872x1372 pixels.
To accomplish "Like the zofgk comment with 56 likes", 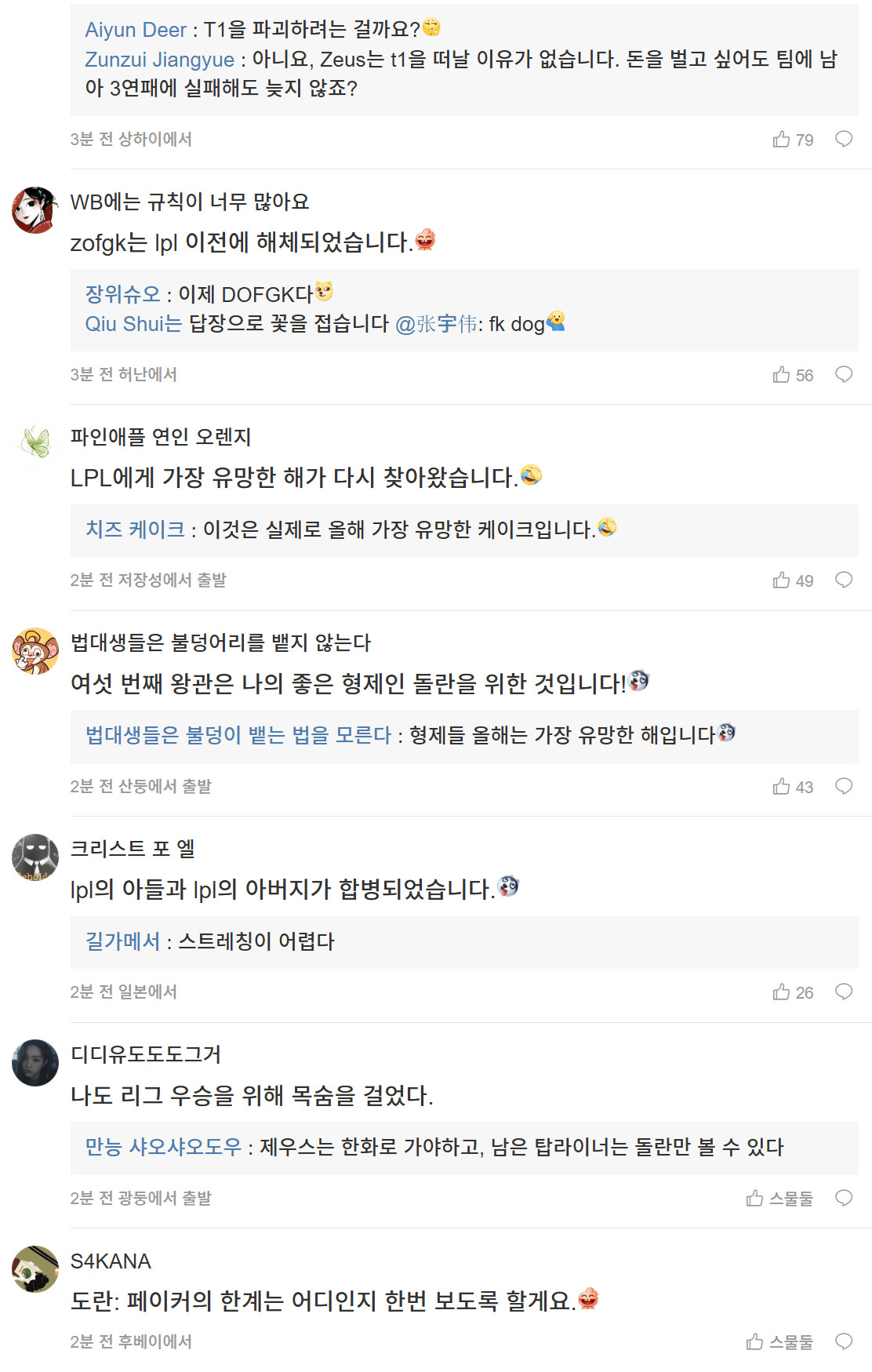I will point(781,375).
